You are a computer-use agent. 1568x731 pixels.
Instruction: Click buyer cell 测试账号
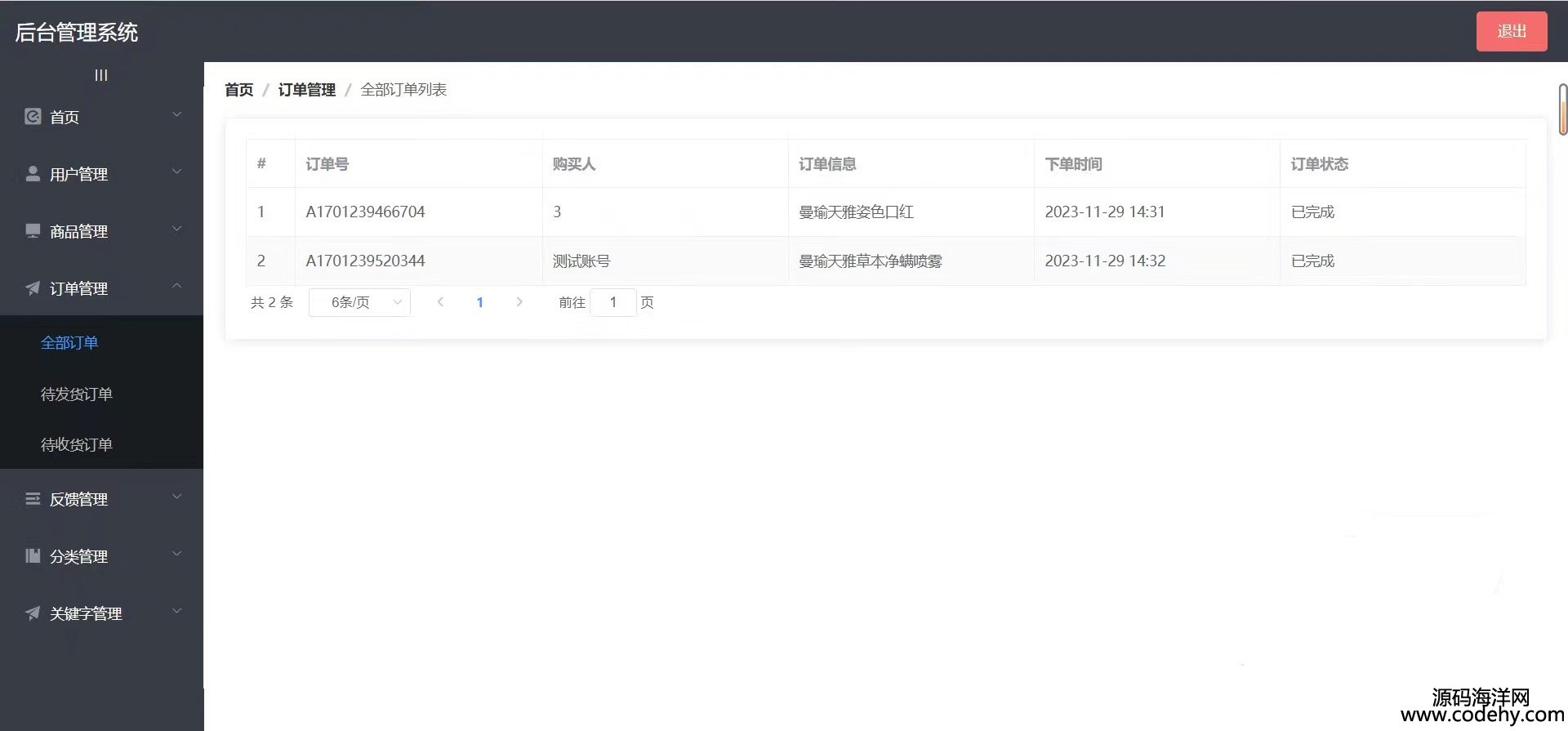click(581, 261)
